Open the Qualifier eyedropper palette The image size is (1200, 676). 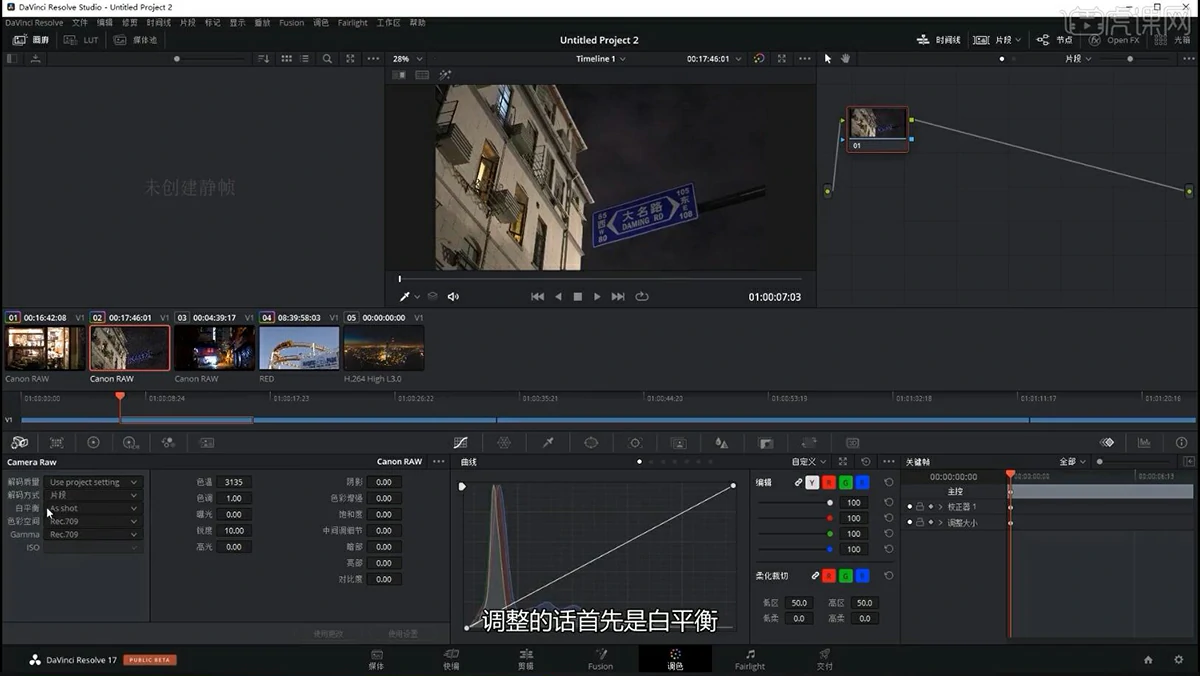(x=548, y=442)
